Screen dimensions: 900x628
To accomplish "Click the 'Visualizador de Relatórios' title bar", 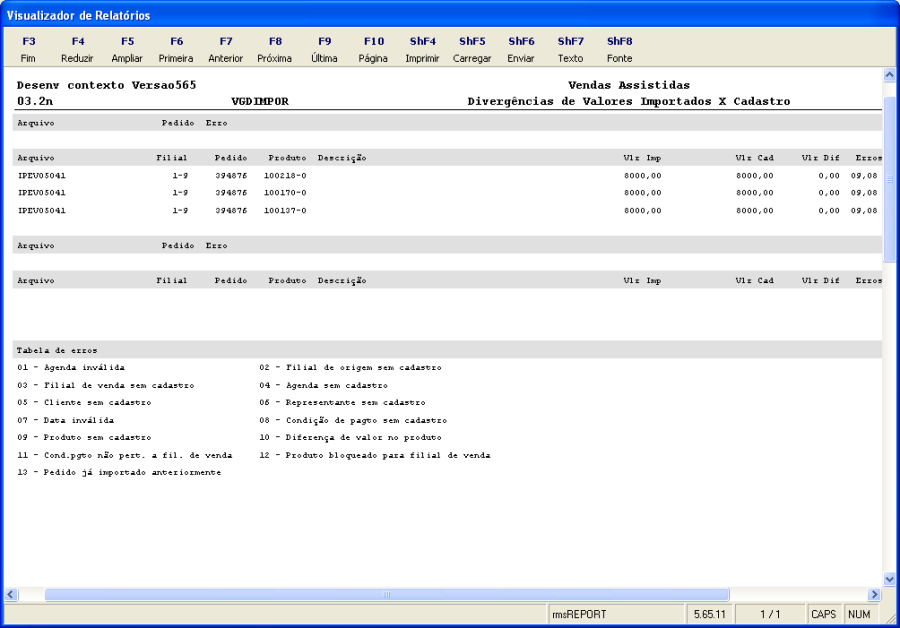I will pos(450,15).
